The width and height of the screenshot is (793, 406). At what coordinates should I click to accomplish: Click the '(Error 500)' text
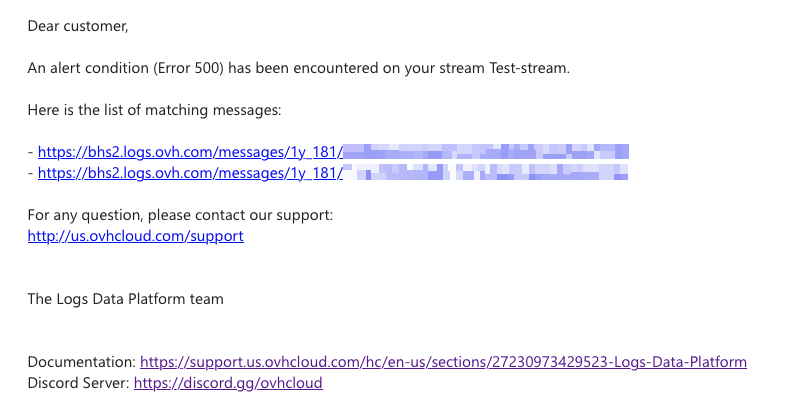click(x=188, y=68)
